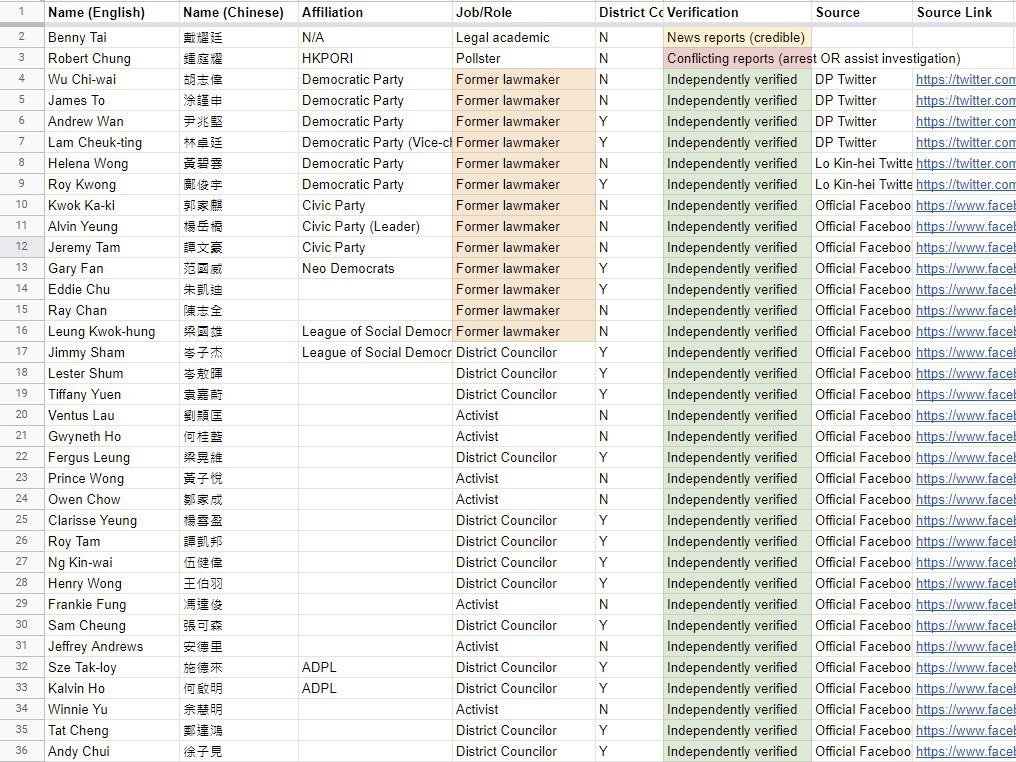
Task: Select row number 12 header
Action: (x=22, y=247)
